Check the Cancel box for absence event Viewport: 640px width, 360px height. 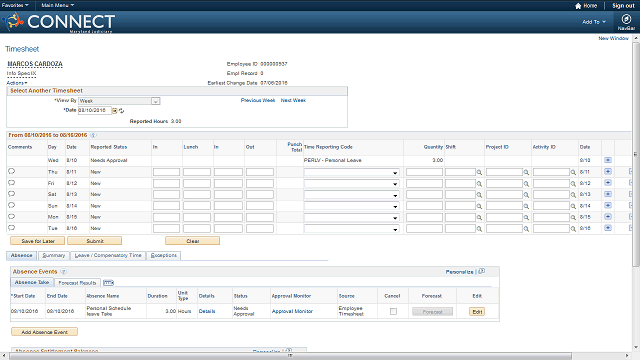pyautogui.click(x=393, y=311)
